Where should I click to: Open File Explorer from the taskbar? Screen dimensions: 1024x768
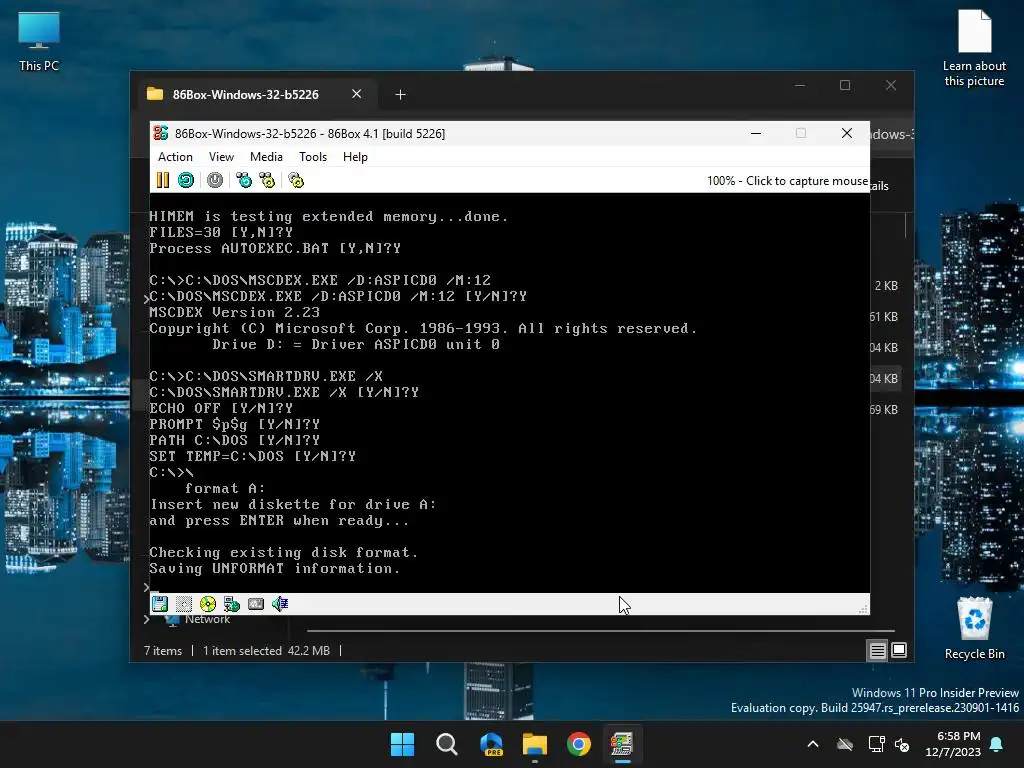pyautogui.click(x=535, y=744)
